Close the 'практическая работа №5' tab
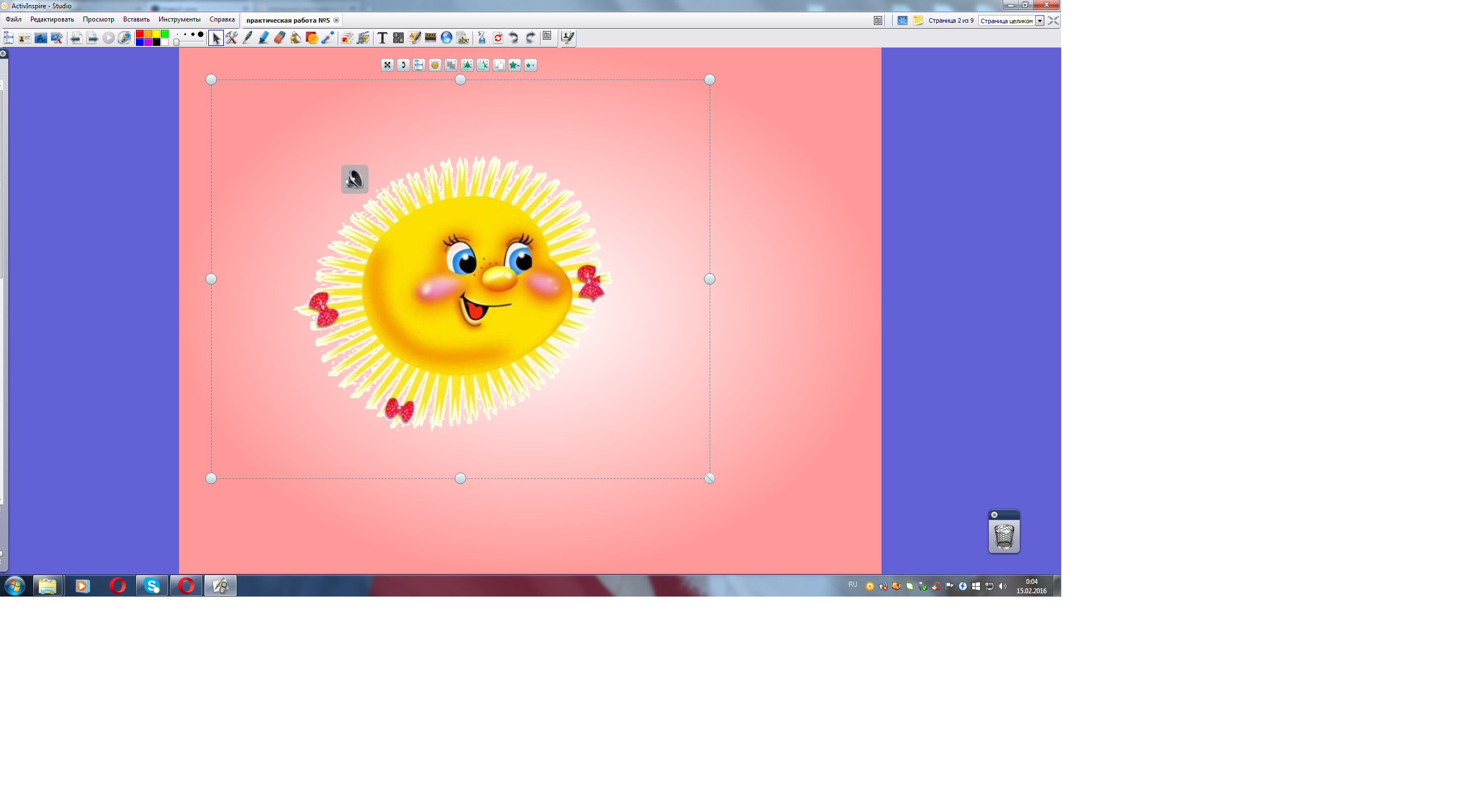The width and height of the screenshot is (1468, 812). [x=336, y=20]
